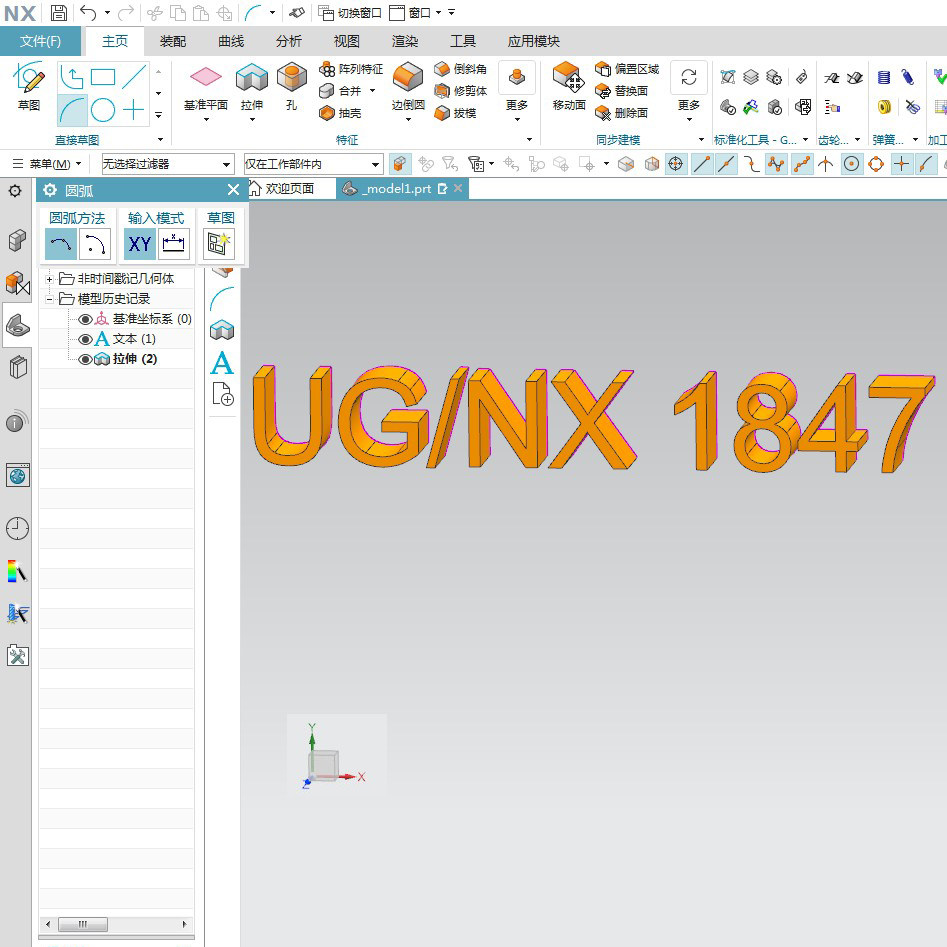This screenshot has width=947, height=947.
Task: Select the 拉伸 (2) tree node
Action: (x=135, y=359)
